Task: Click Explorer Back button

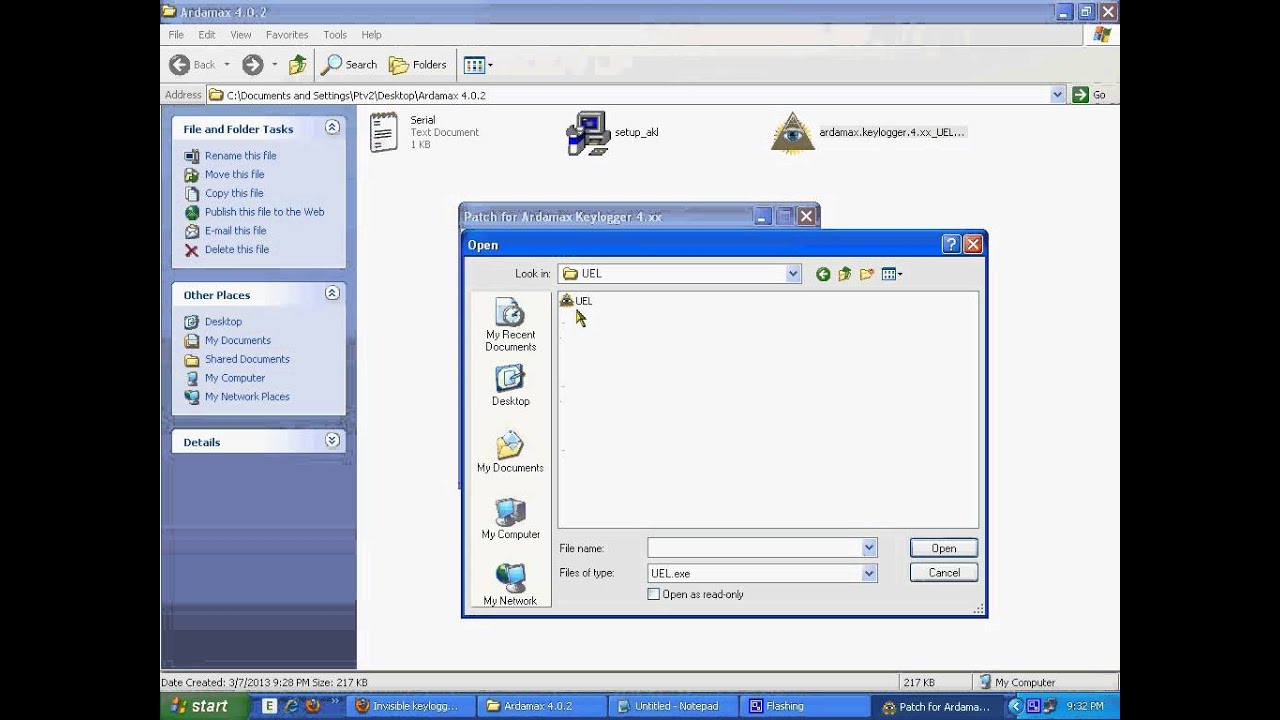Action: (x=192, y=65)
